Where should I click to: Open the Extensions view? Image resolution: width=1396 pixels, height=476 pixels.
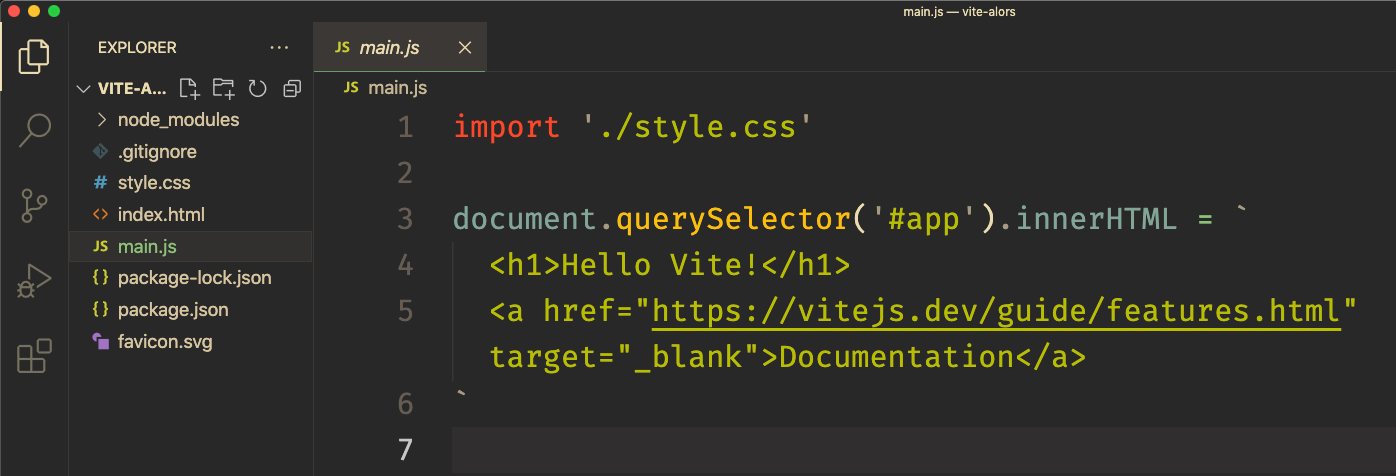pyautogui.click(x=34, y=356)
